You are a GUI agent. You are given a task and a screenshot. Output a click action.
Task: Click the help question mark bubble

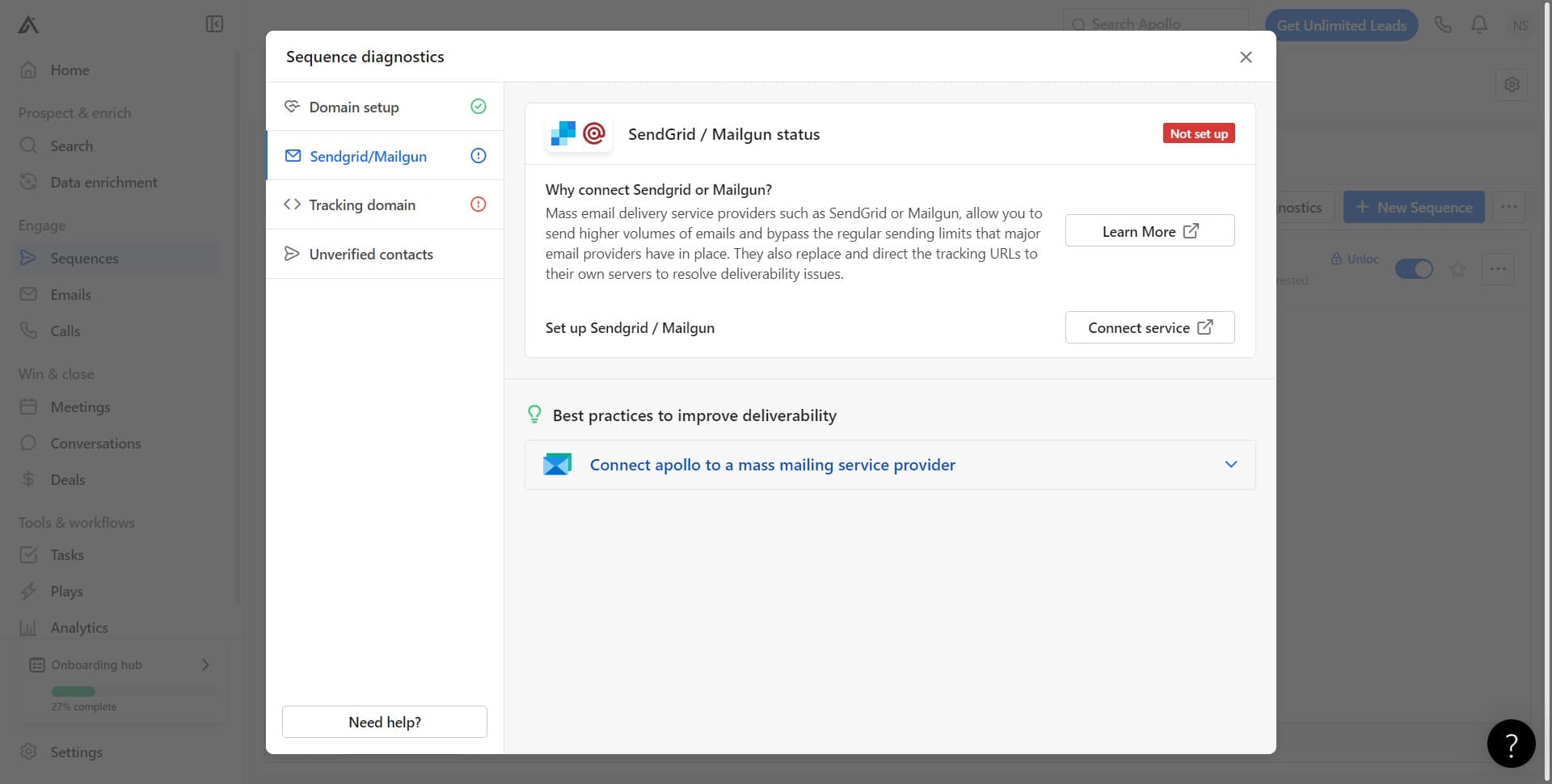coord(1510,743)
